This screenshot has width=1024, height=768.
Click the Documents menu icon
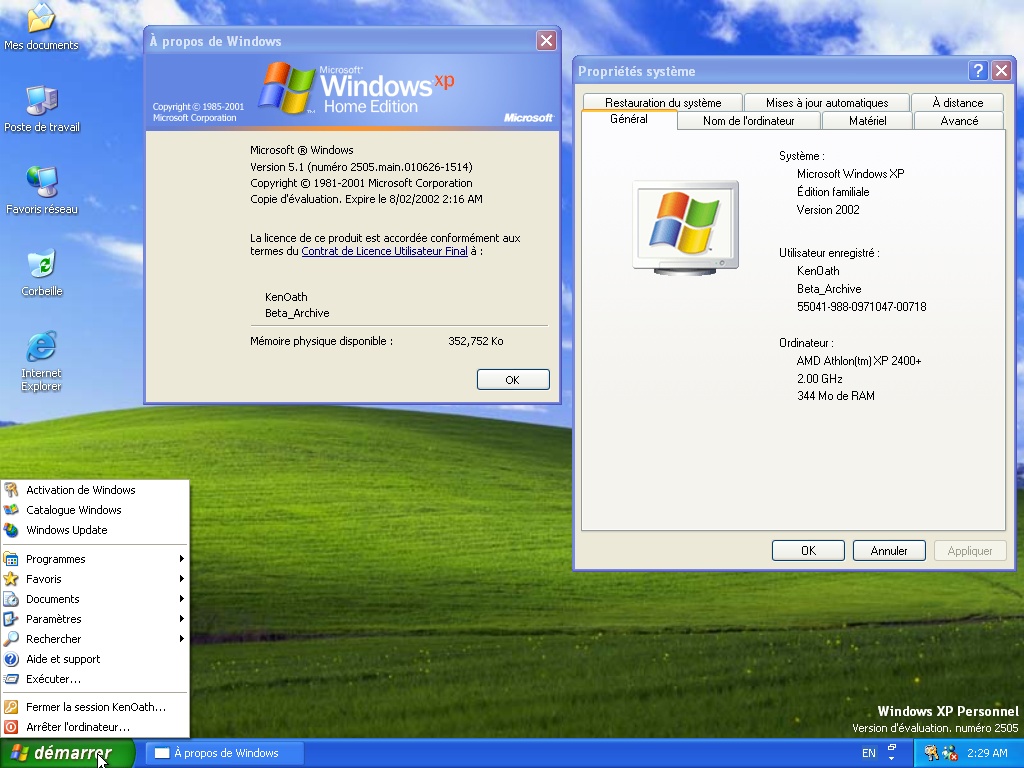[x=11, y=599]
